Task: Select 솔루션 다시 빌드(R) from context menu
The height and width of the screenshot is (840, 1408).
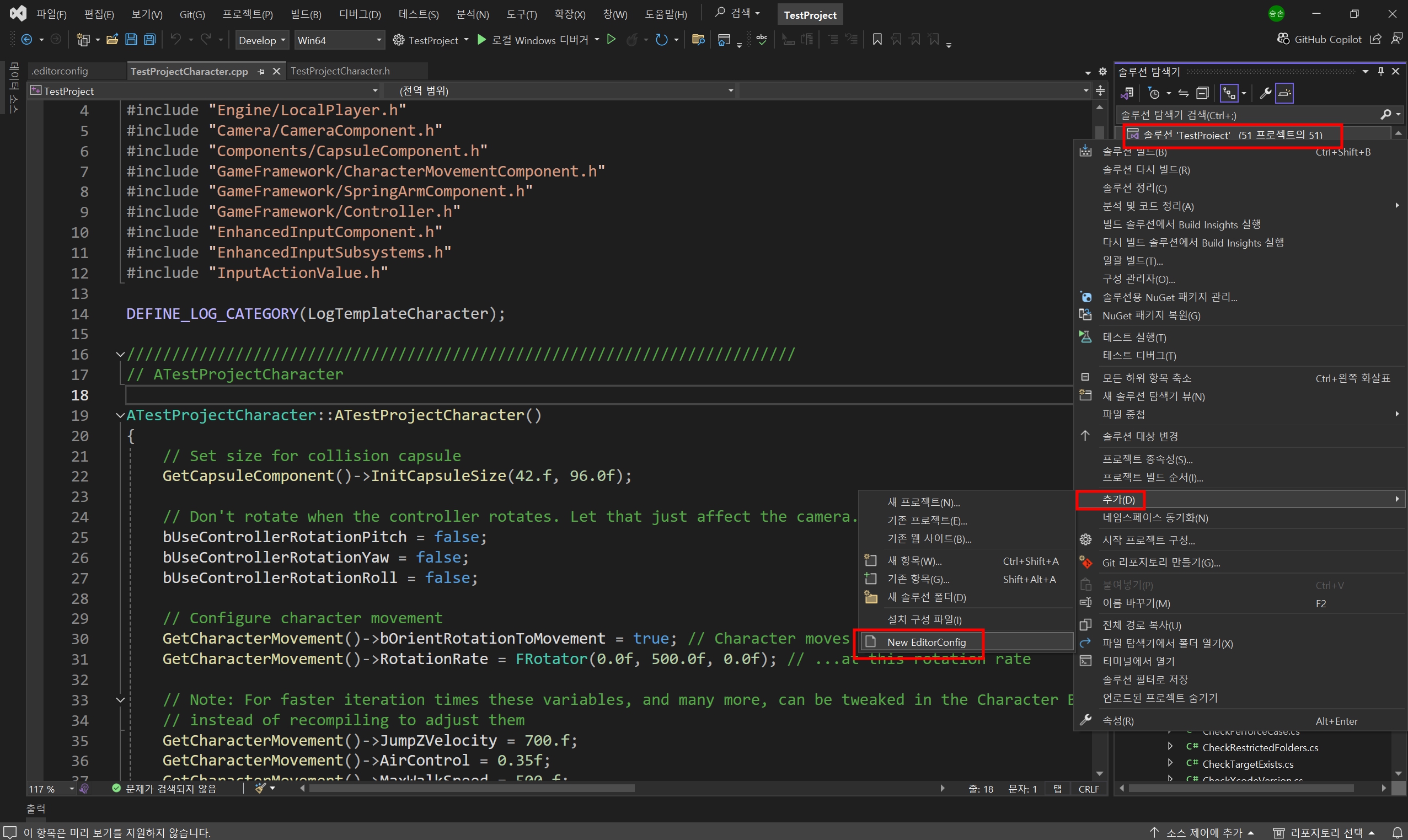Action: coord(1240,170)
